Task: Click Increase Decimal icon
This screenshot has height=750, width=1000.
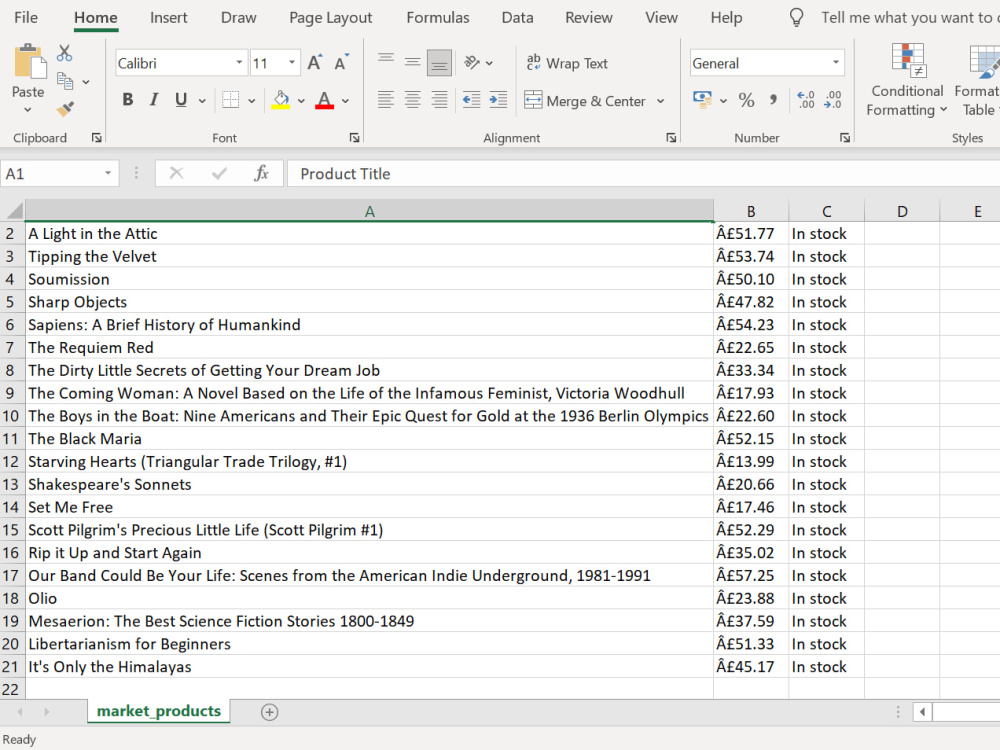Action: click(805, 100)
